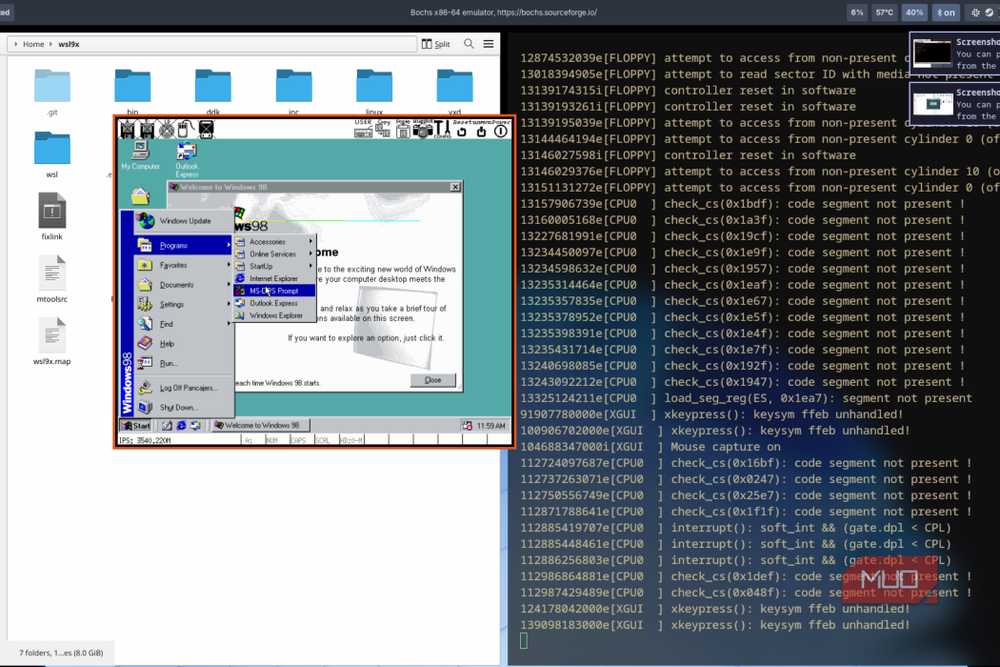Expand Accessories submenu arrow

click(311, 242)
